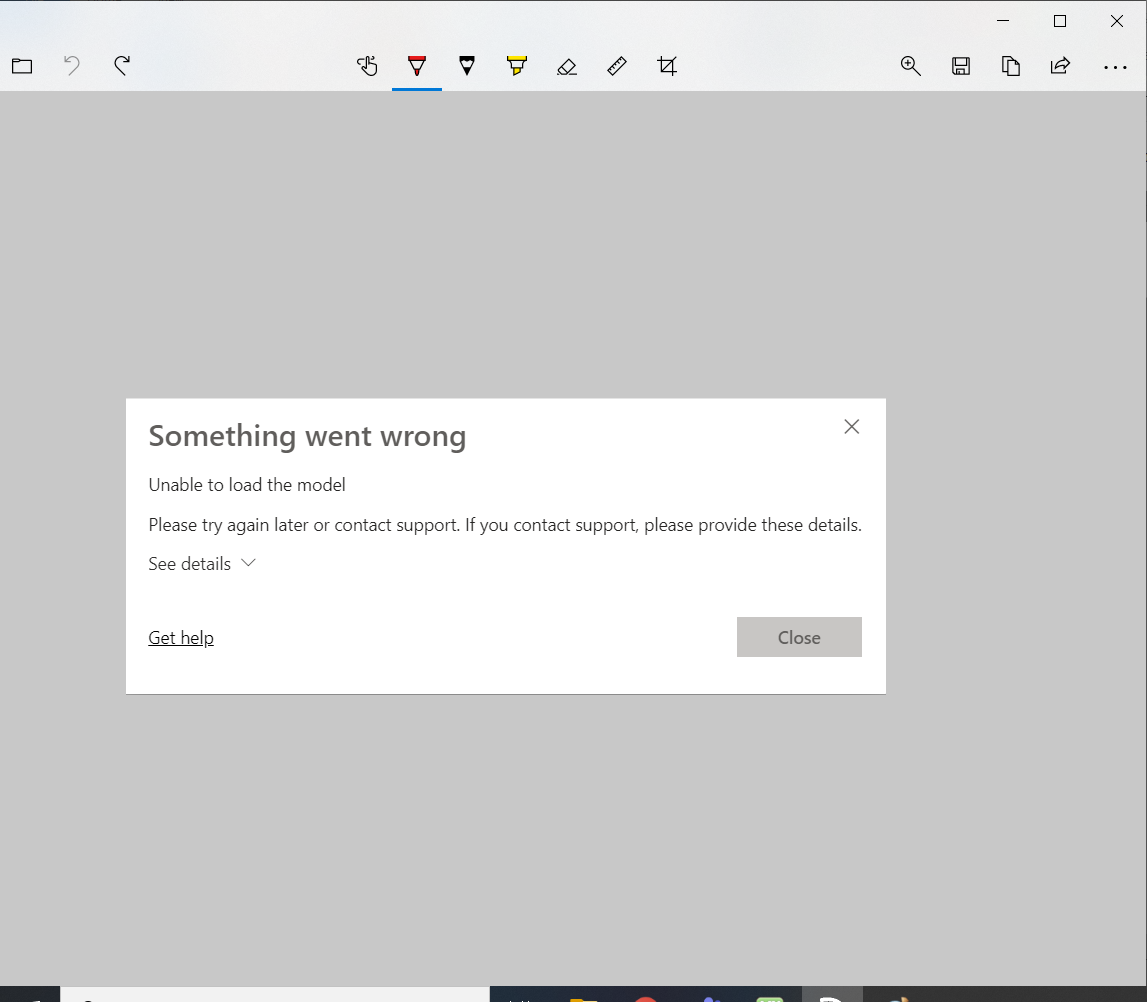Expand the See details section
Viewport: 1147px width, 1002px height.
(x=202, y=564)
